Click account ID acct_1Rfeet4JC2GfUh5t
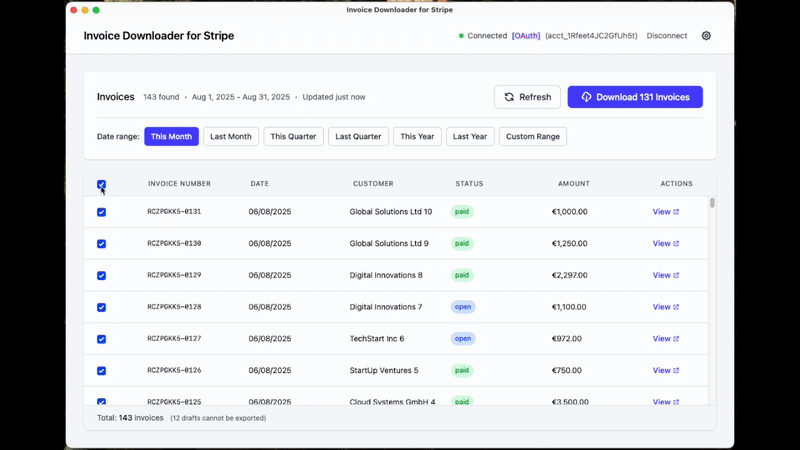800x450 pixels. click(x=591, y=36)
